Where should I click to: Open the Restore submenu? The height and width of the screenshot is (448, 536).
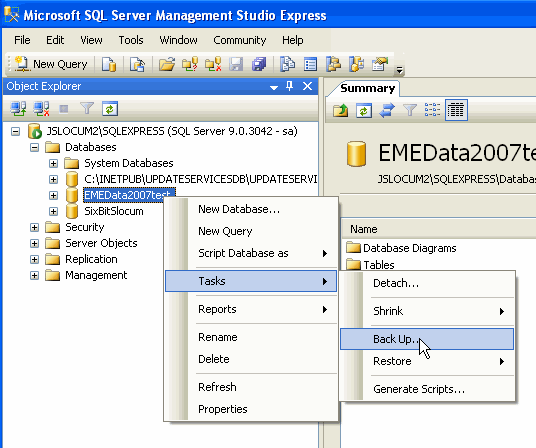427,361
